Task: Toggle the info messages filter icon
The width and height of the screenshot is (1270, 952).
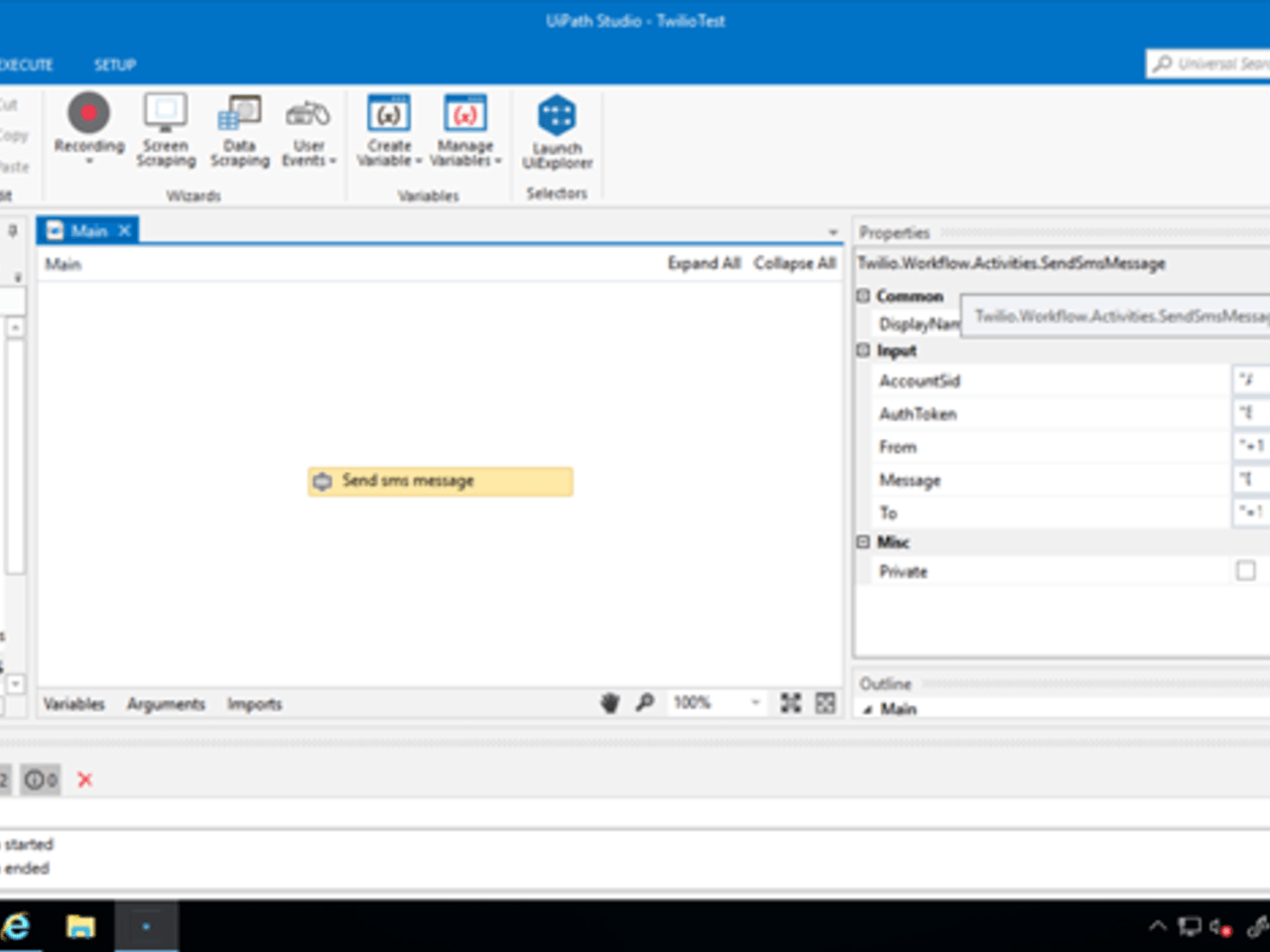Action: [x=41, y=779]
